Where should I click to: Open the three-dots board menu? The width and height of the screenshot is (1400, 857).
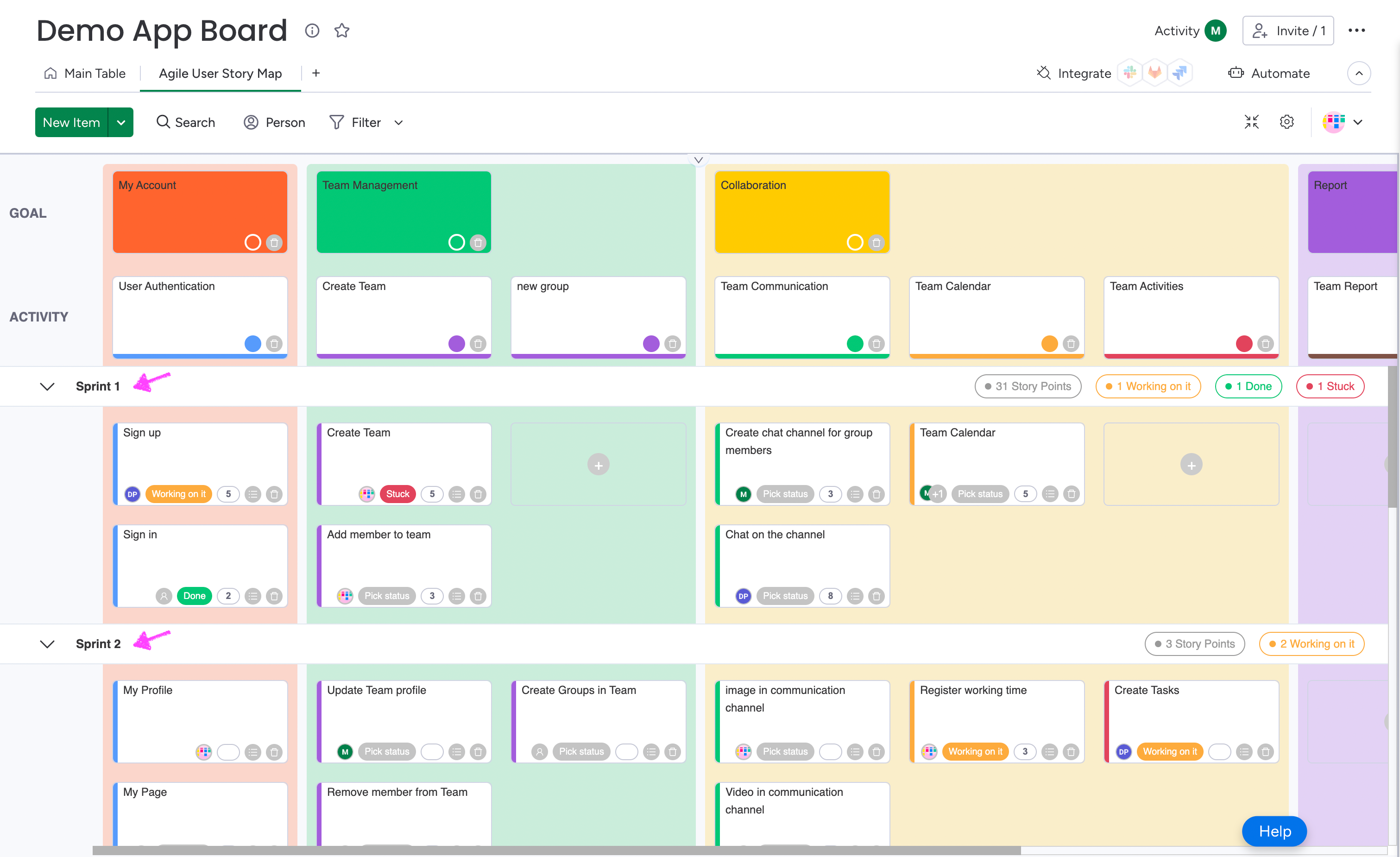(1356, 31)
